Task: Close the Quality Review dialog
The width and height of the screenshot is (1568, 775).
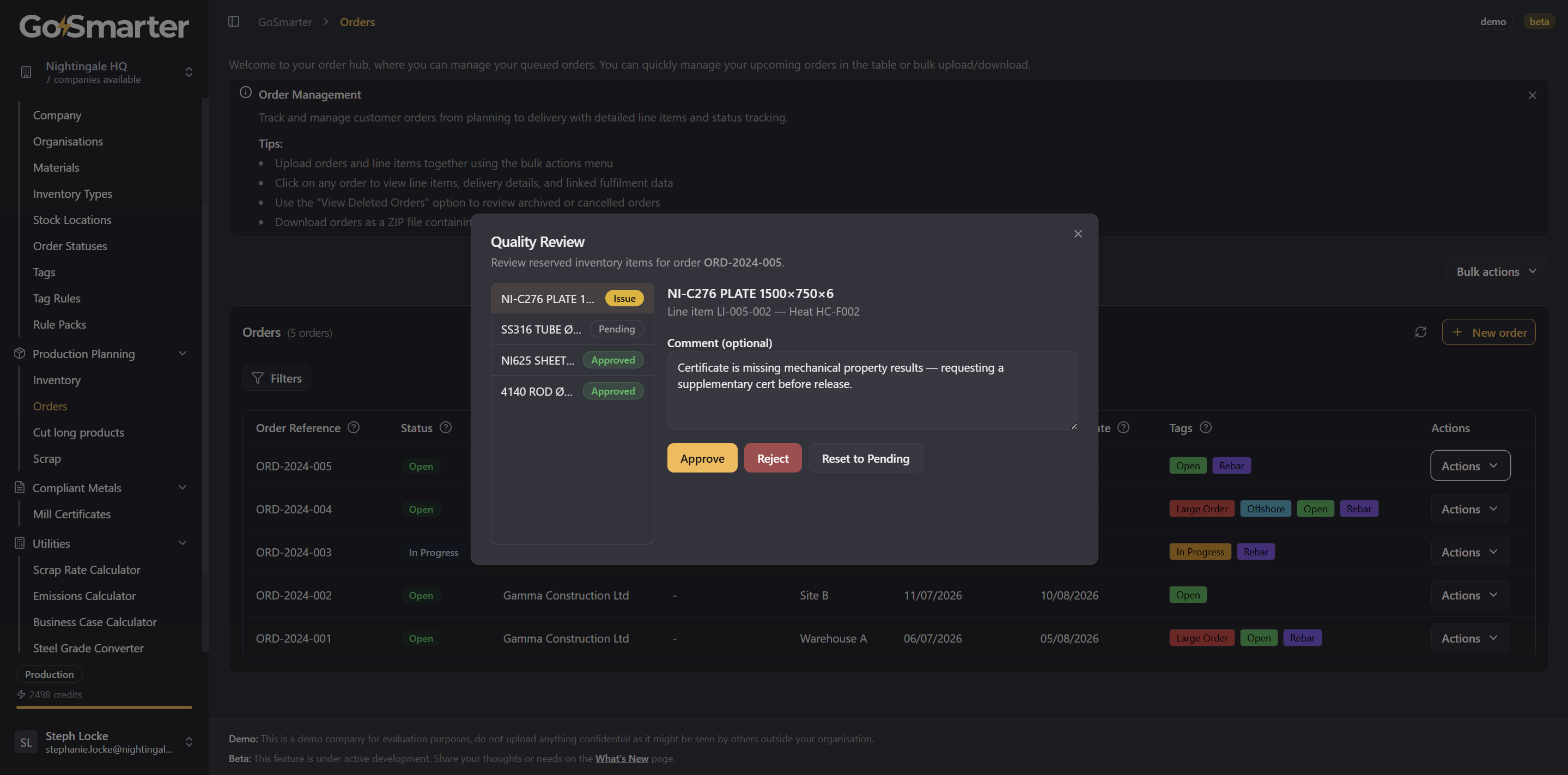Action: click(x=1078, y=234)
